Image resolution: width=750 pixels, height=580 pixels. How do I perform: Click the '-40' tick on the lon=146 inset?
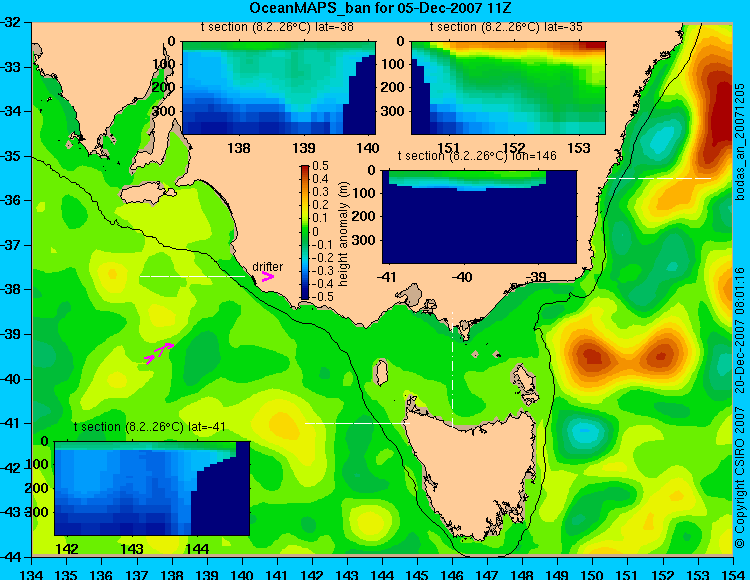[463, 277]
